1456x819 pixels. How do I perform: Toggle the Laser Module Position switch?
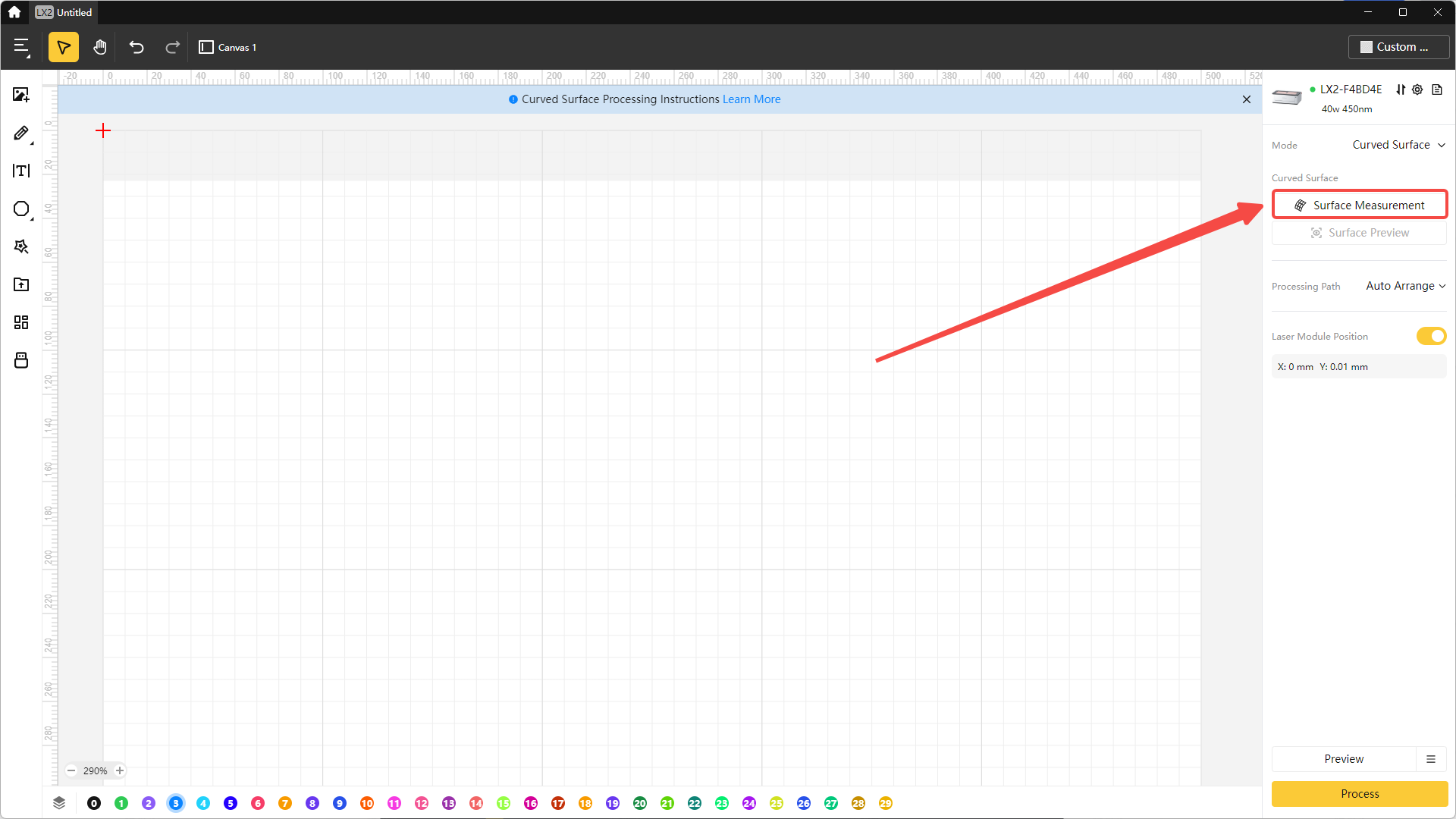tap(1431, 336)
